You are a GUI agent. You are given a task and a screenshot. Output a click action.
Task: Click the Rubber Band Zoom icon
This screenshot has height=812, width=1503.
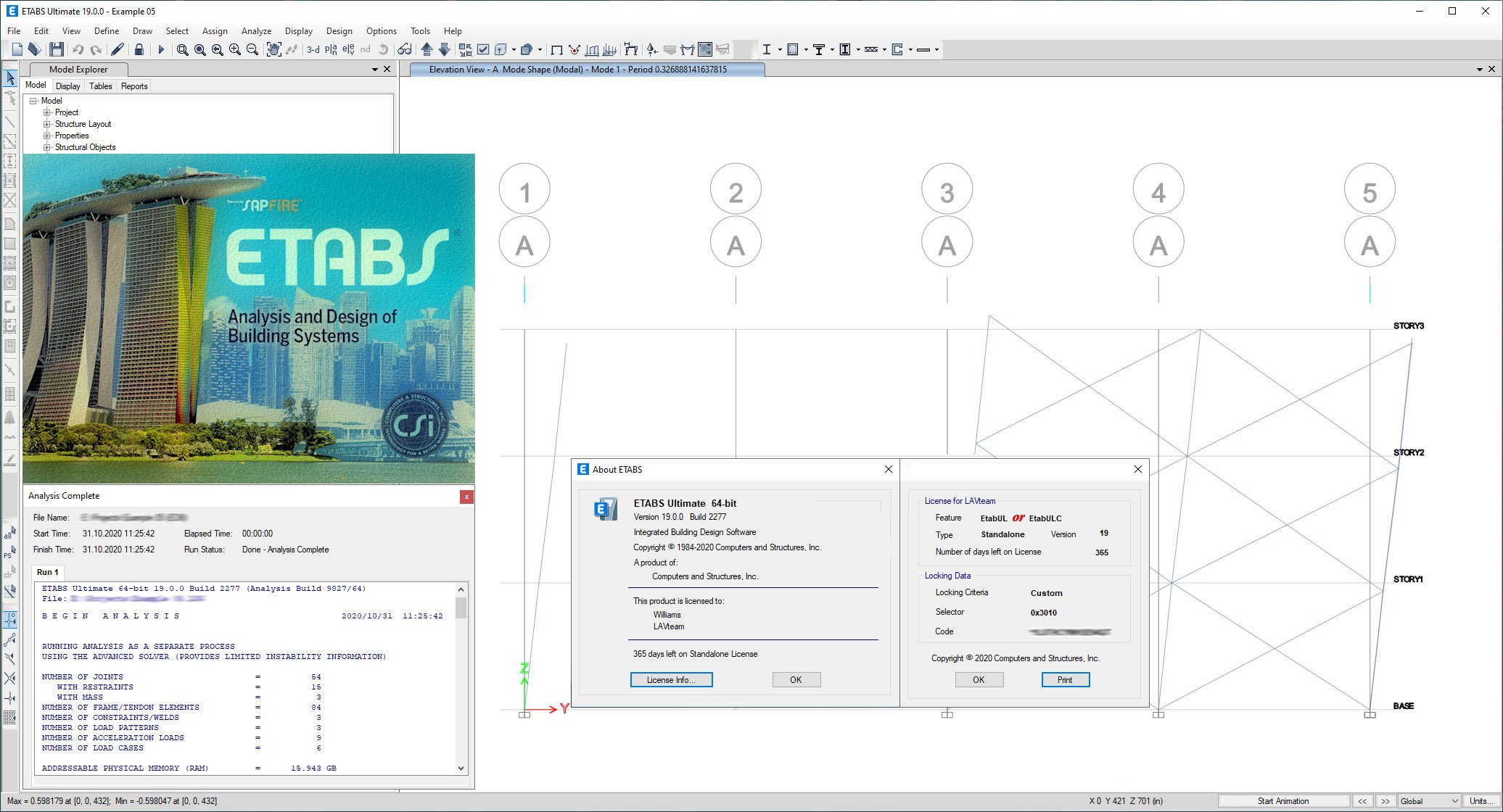[x=183, y=49]
